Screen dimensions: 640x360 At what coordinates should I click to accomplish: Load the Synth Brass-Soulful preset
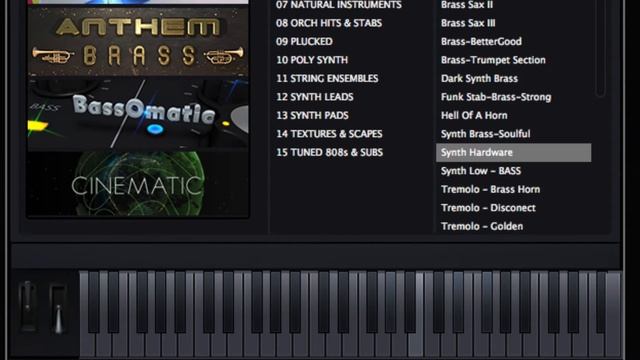click(x=485, y=134)
